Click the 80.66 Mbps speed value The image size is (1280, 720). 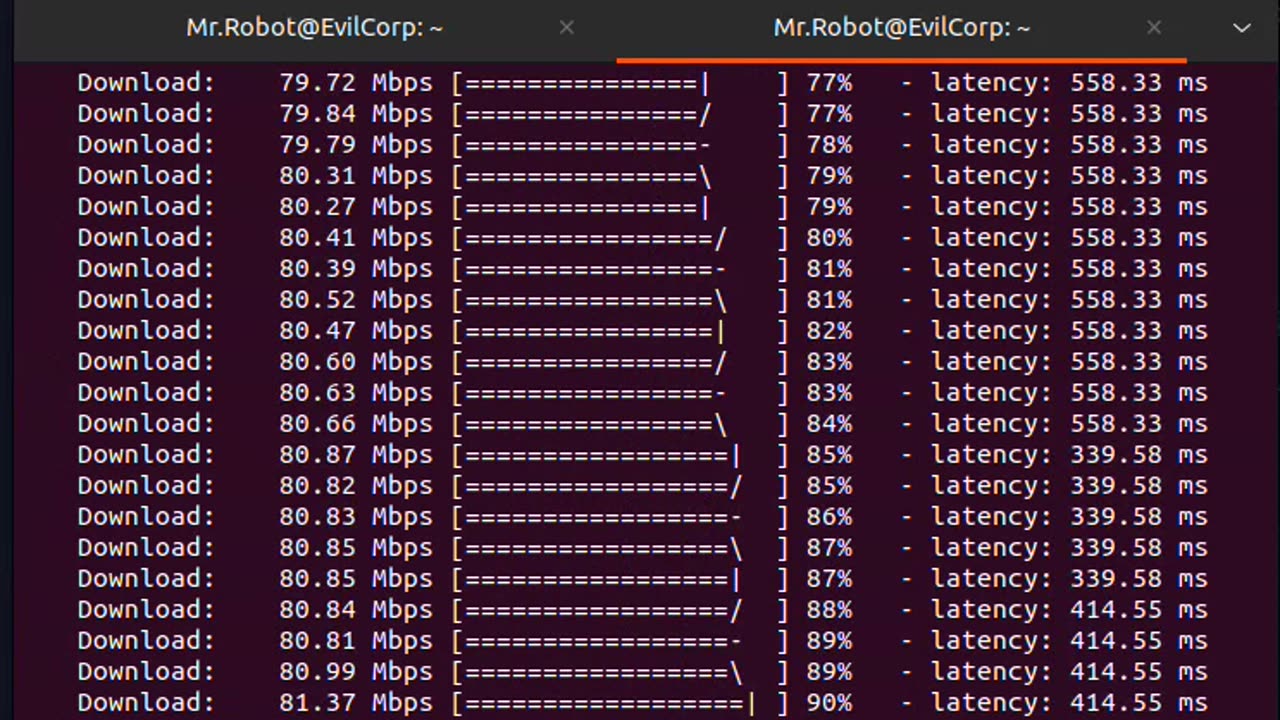(356, 424)
